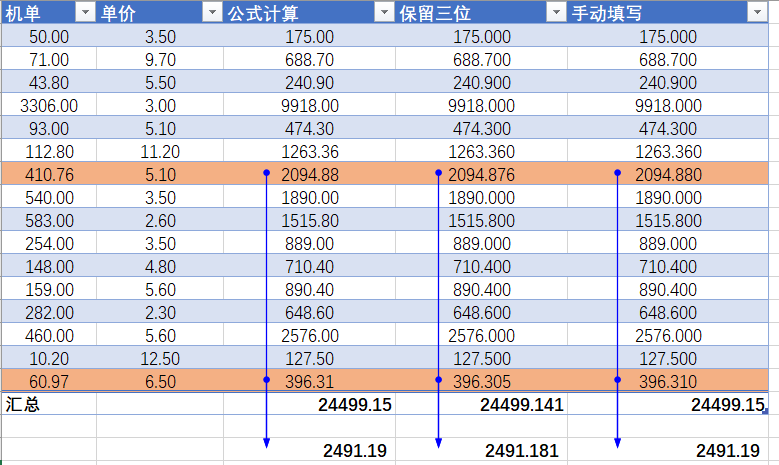Select formula result cell 175.00
779x465 pixels.
[310, 36]
